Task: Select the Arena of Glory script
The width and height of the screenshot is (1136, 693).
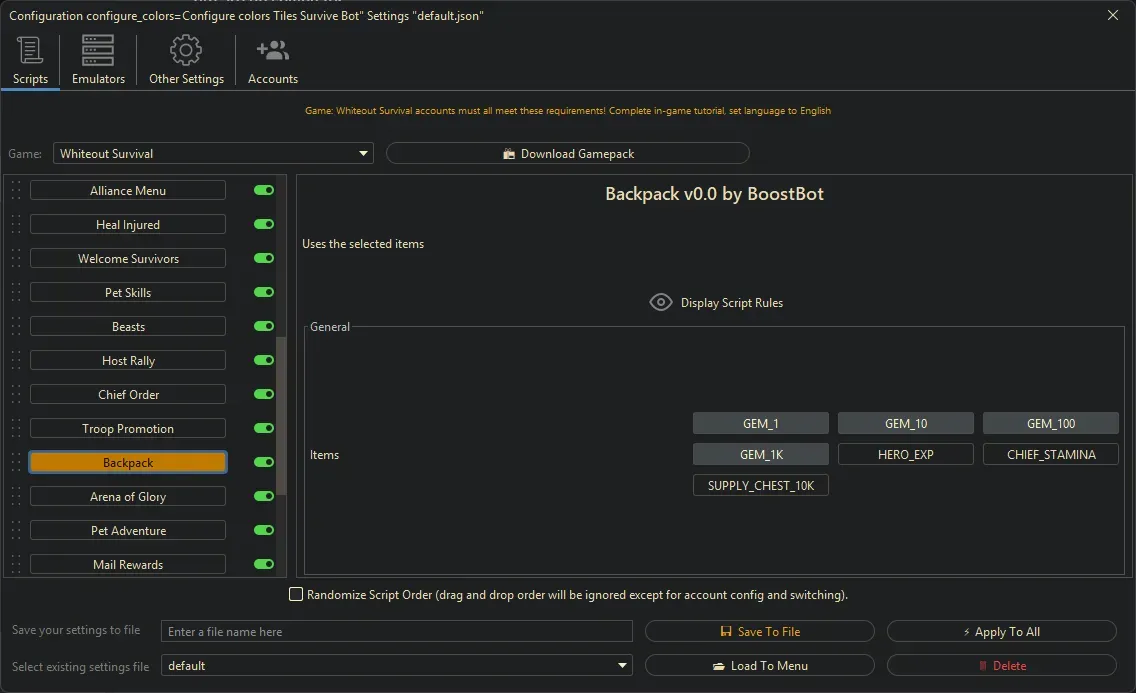Action: click(x=128, y=497)
